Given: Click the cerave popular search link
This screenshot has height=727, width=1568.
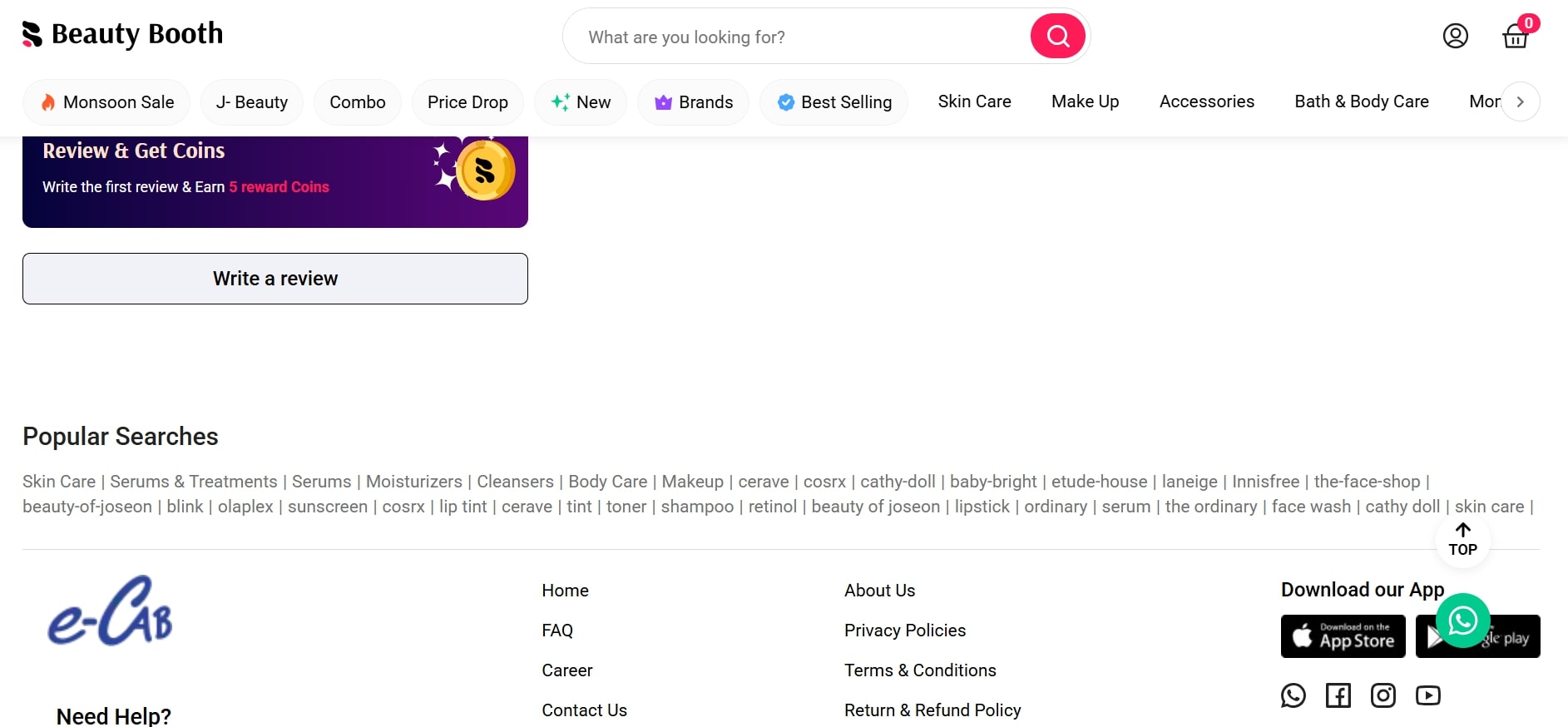Looking at the screenshot, I should [x=763, y=482].
